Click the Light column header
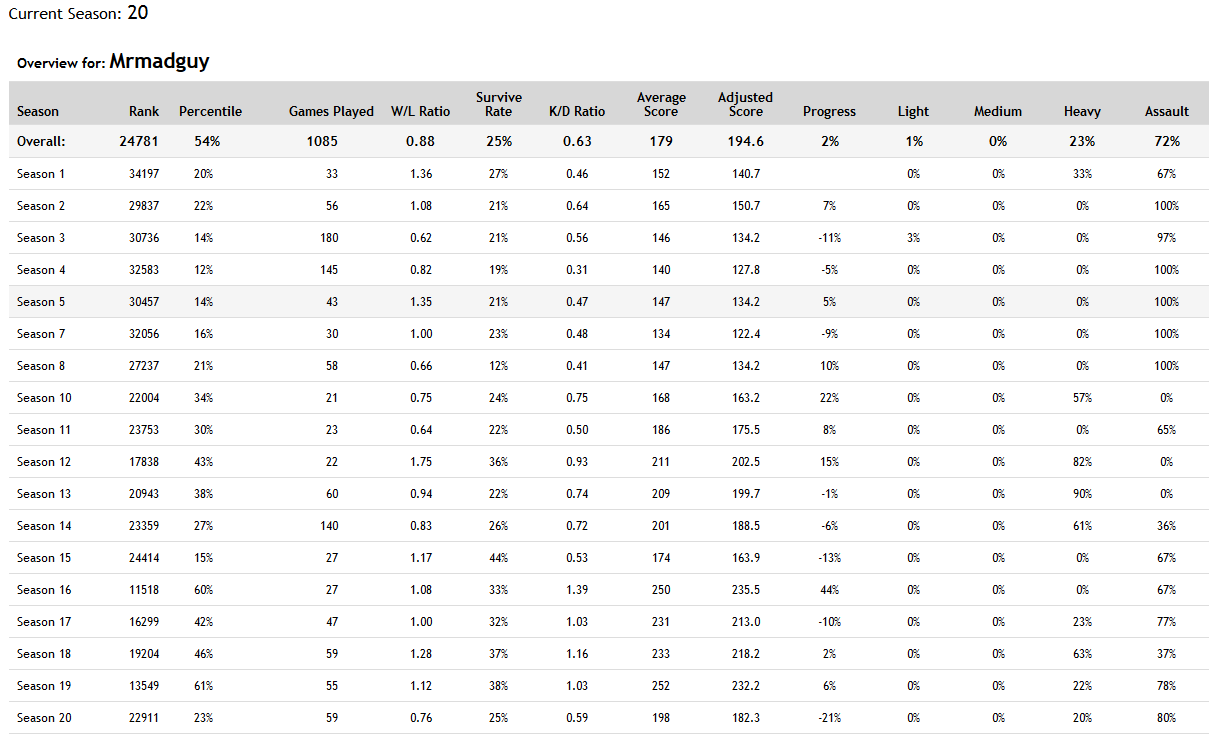1221x745 pixels. click(x=913, y=111)
